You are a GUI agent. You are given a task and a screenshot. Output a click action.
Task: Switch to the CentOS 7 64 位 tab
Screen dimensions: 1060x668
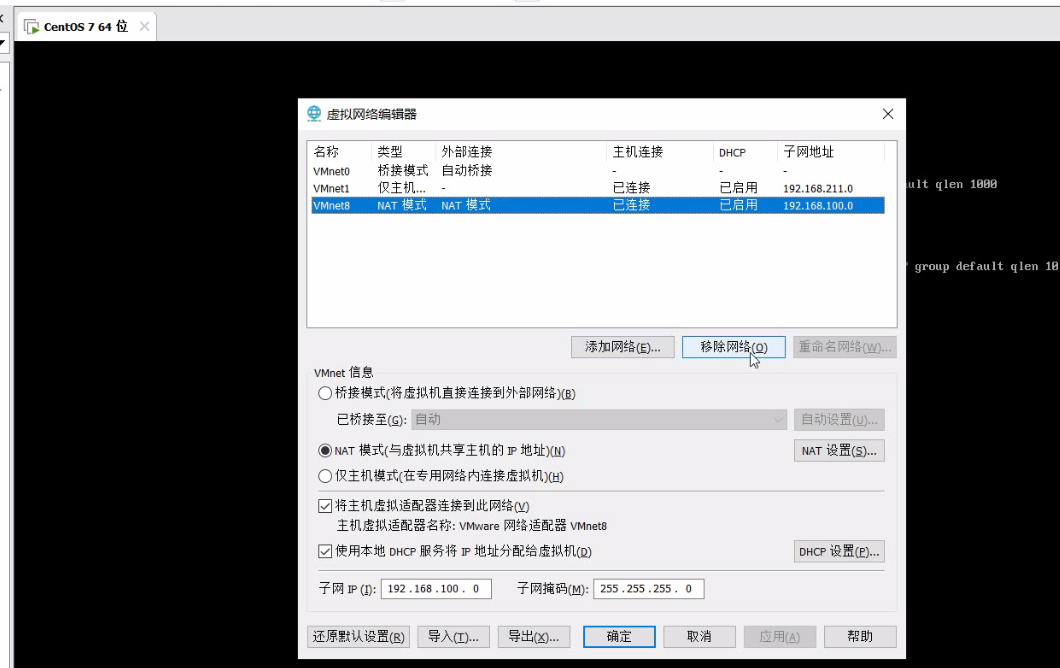pos(85,26)
